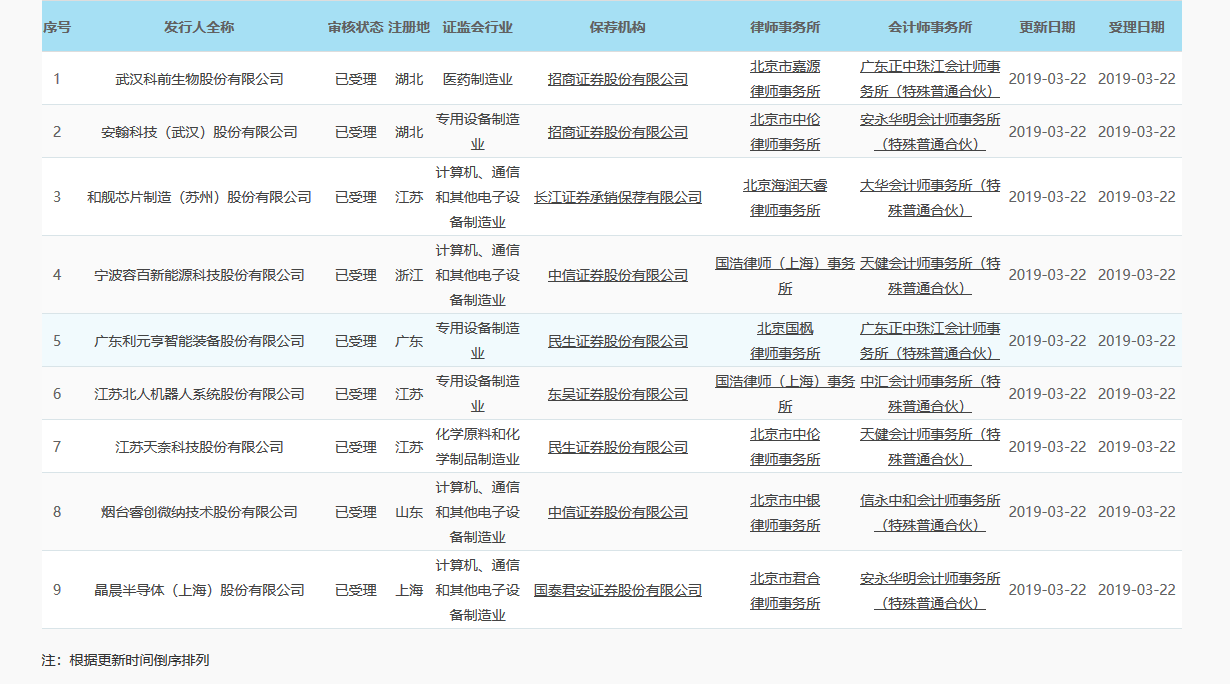Click 长江证券承销保荐有限公司 link

pos(618,197)
